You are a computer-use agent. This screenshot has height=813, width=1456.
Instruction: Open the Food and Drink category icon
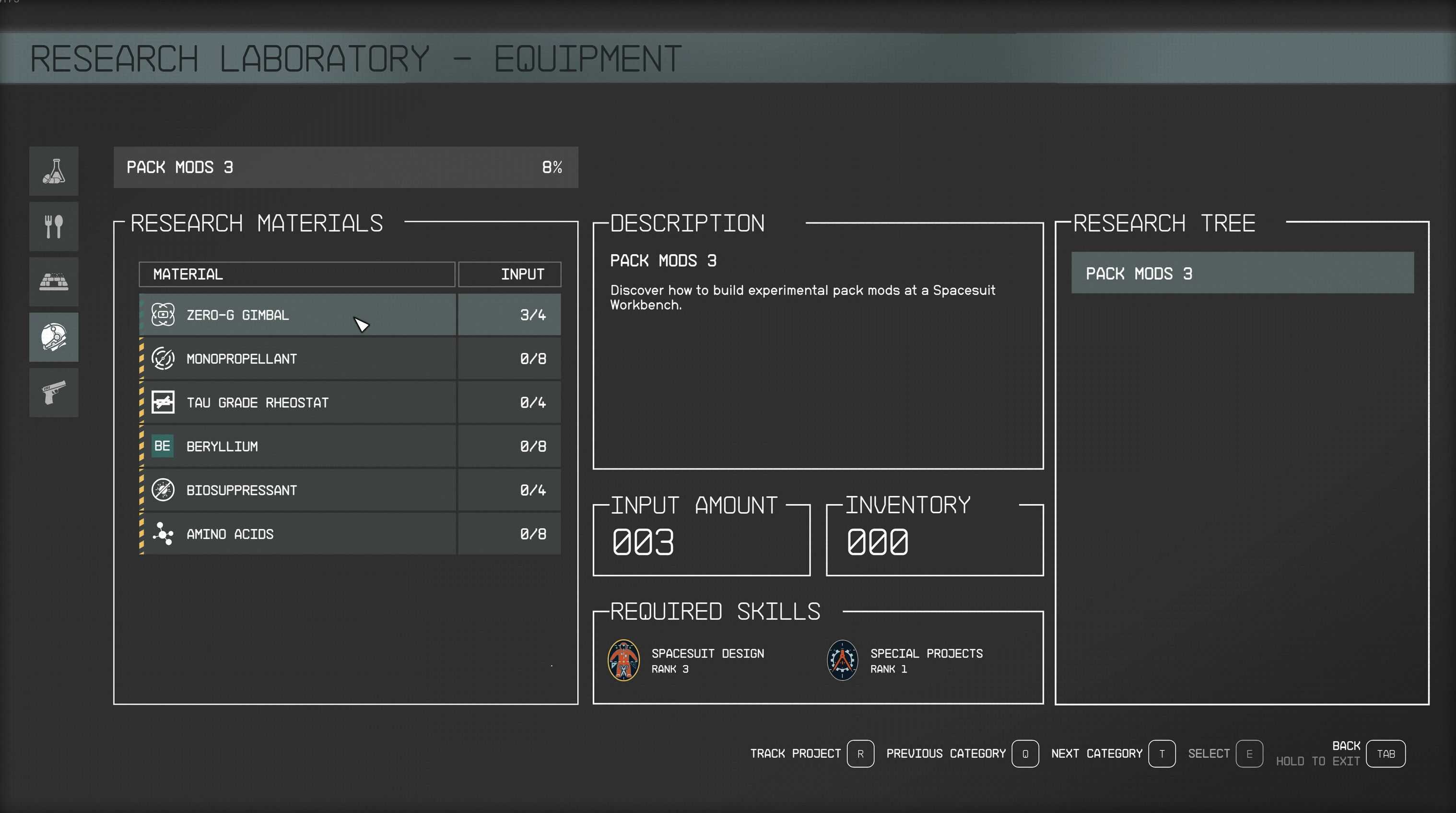click(x=54, y=226)
